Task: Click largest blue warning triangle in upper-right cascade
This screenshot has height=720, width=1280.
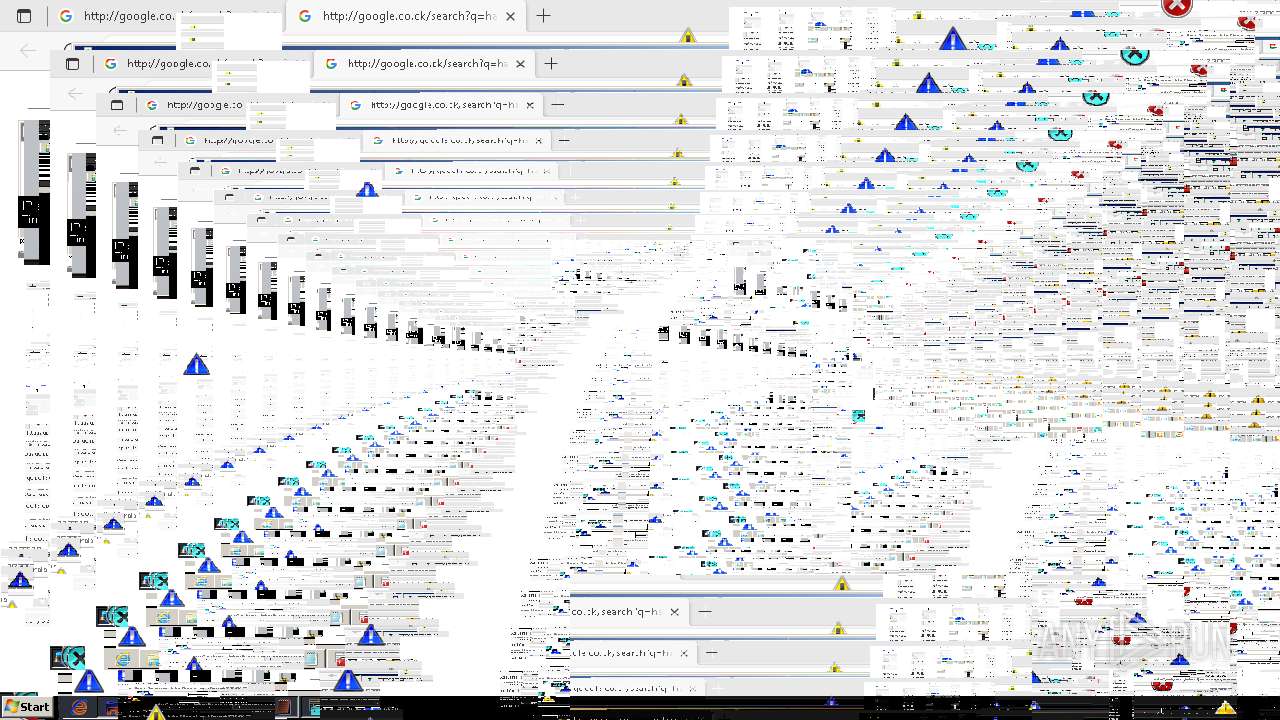Action: click(953, 39)
